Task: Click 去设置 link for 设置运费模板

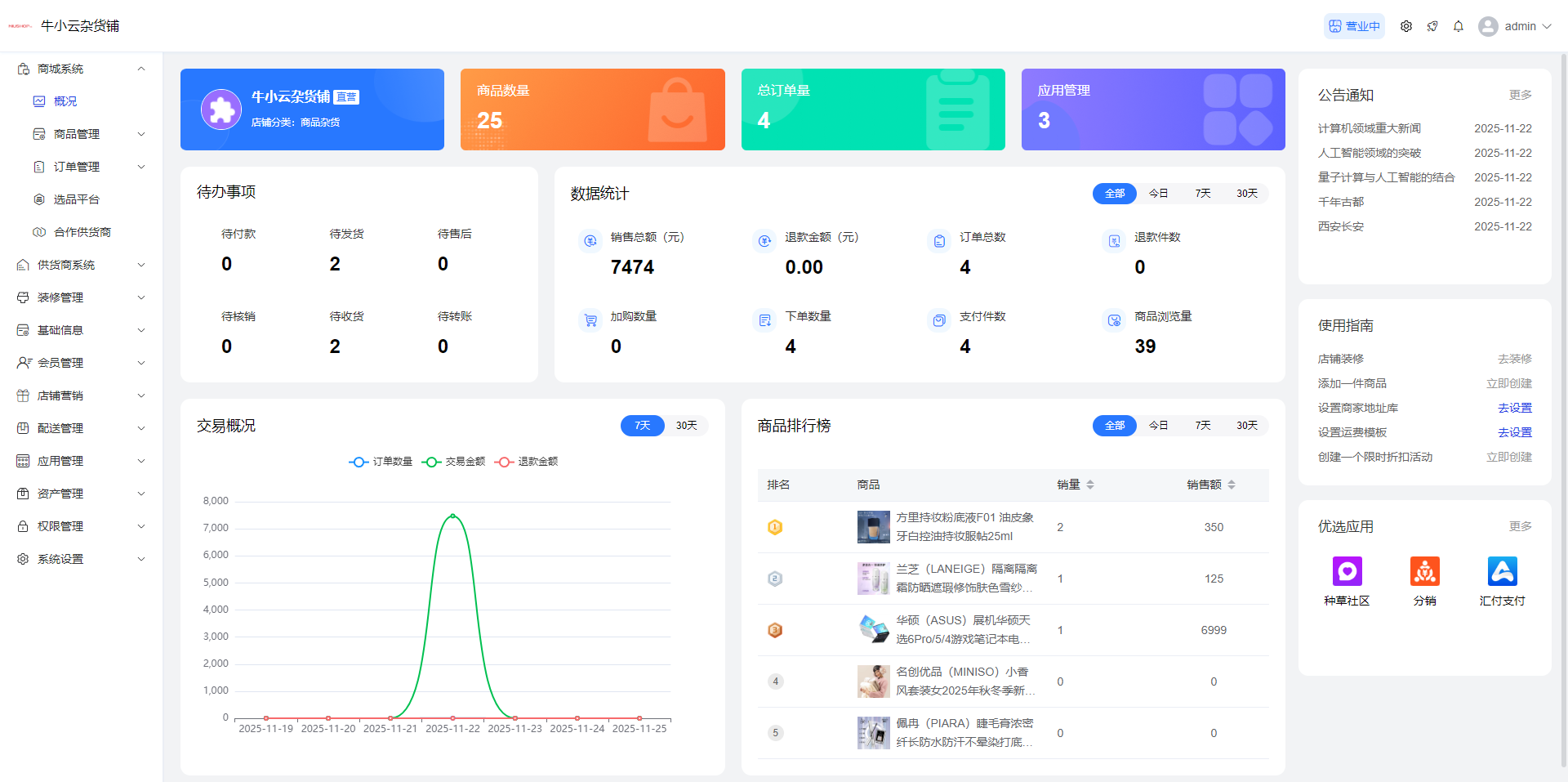Action: point(1514,432)
